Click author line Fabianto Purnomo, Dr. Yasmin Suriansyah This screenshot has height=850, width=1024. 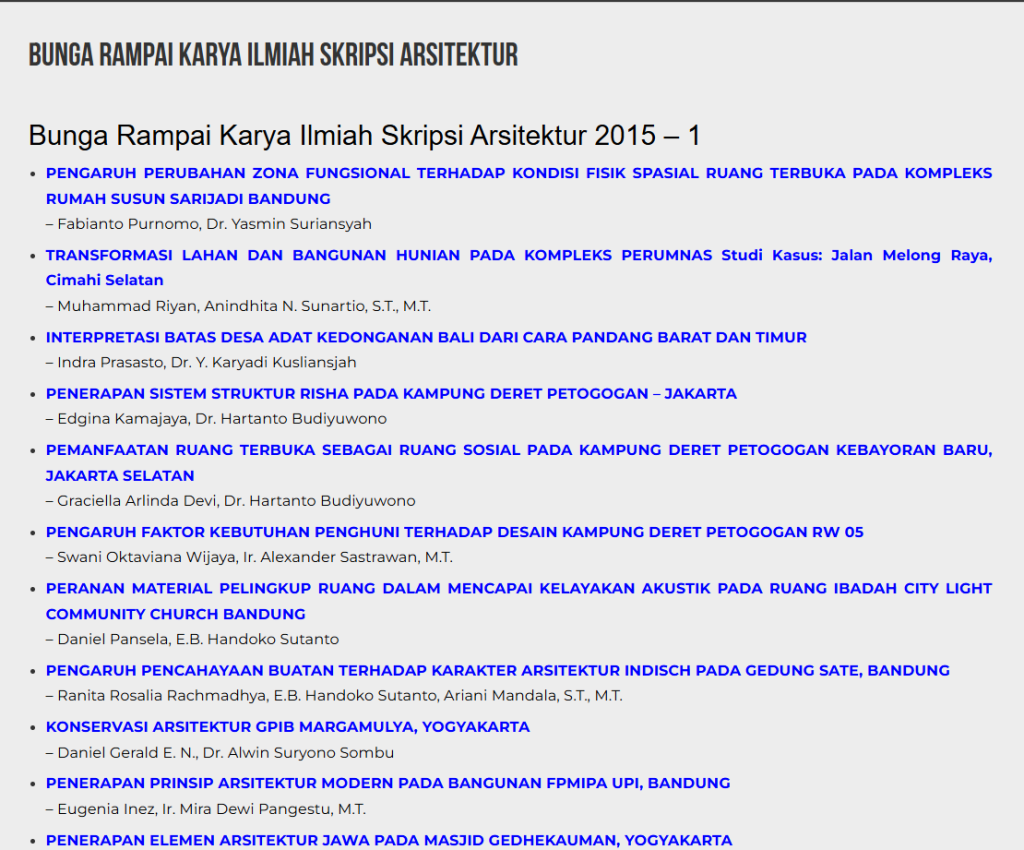coord(214,224)
